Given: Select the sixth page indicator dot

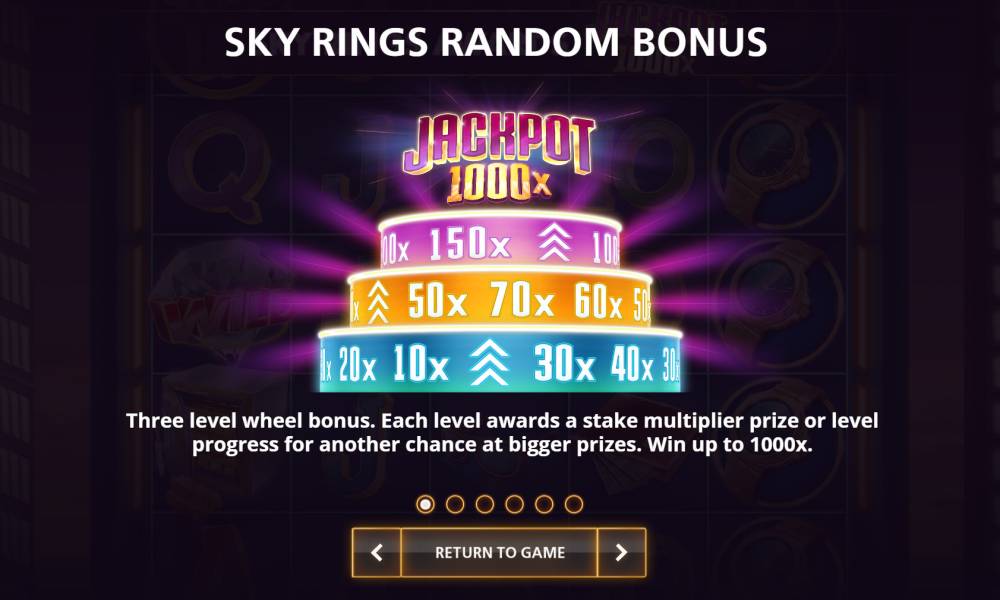Looking at the screenshot, I should tap(574, 504).
